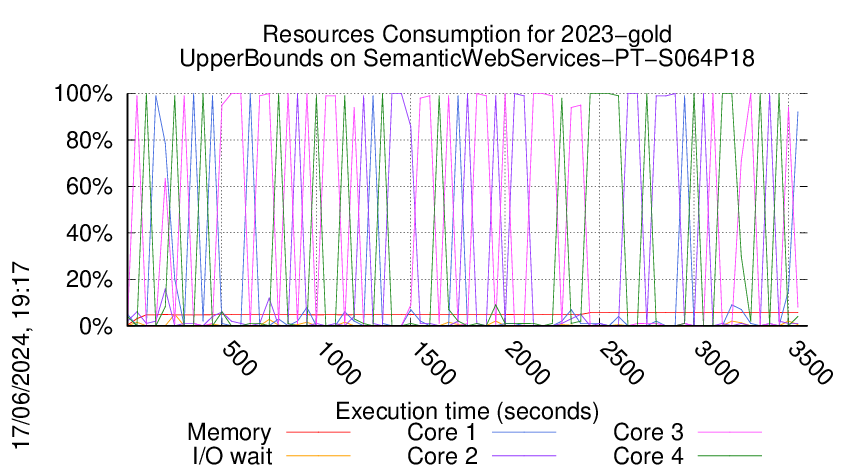Click the 3000 x-axis tick label
The height and width of the screenshot is (475, 850).
click(x=716, y=364)
